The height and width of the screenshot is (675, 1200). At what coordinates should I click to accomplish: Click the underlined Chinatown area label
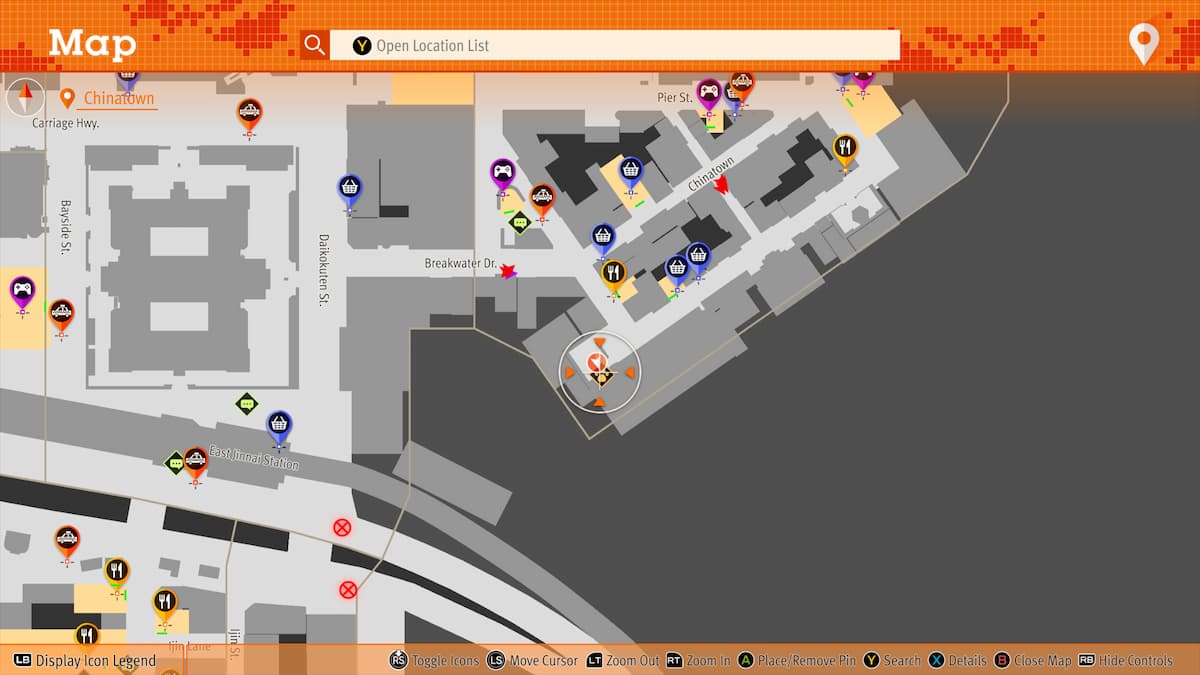pos(119,98)
